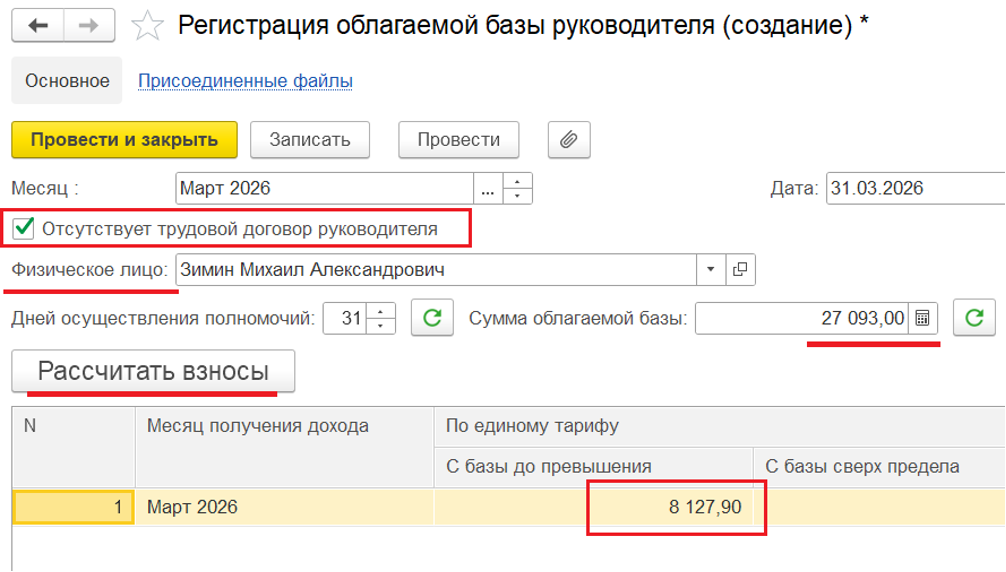The height and width of the screenshot is (572, 1006).
Task: Change days count with spinner arrows
Action: pos(381,319)
